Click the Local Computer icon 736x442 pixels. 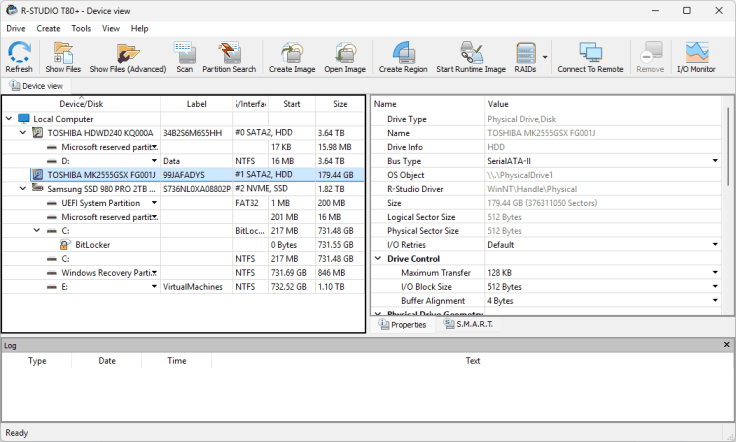23,119
